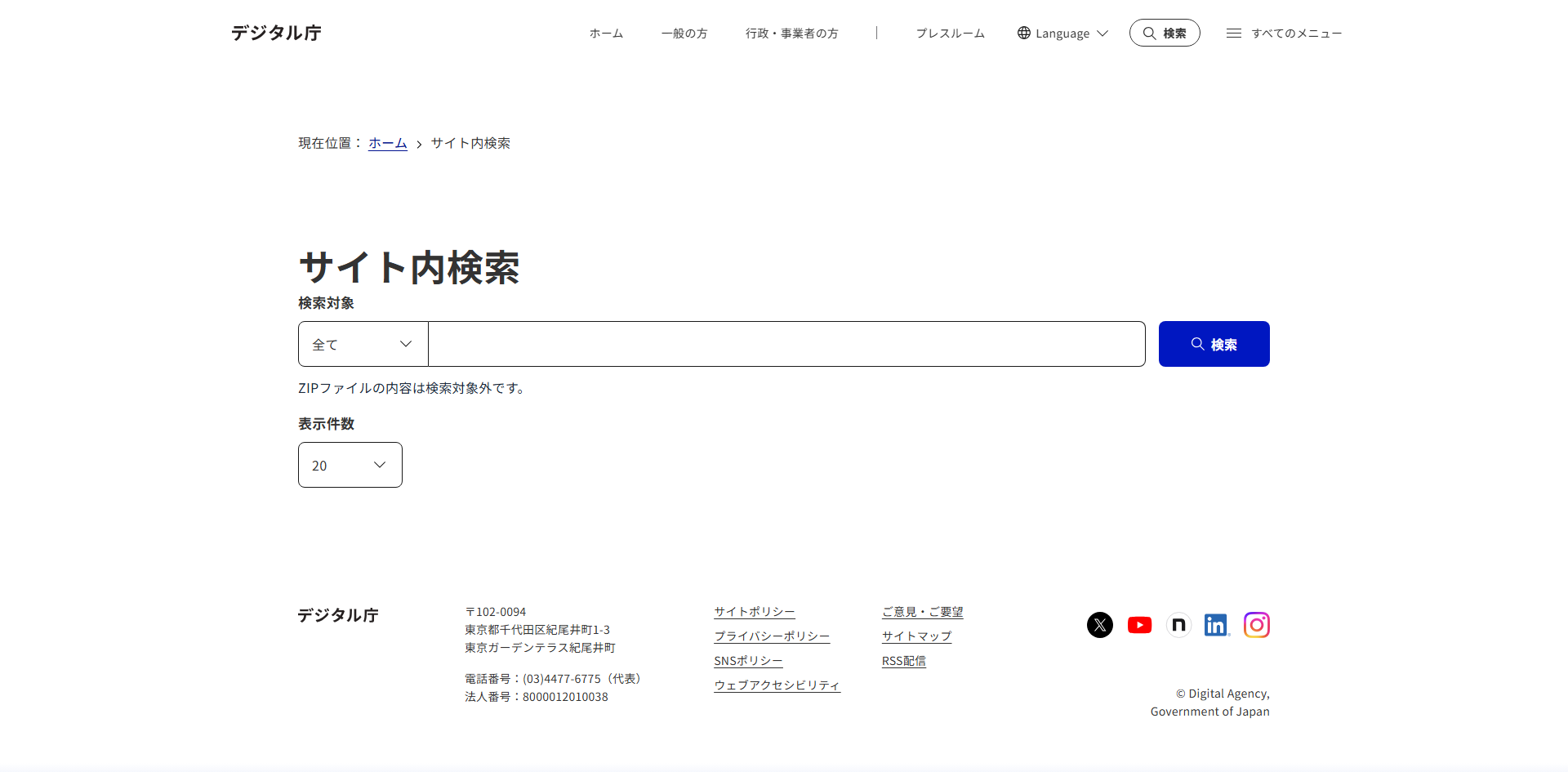The height and width of the screenshot is (772, 1568).
Task: Click the デジタル庁 logo in footer
Action: (338, 615)
